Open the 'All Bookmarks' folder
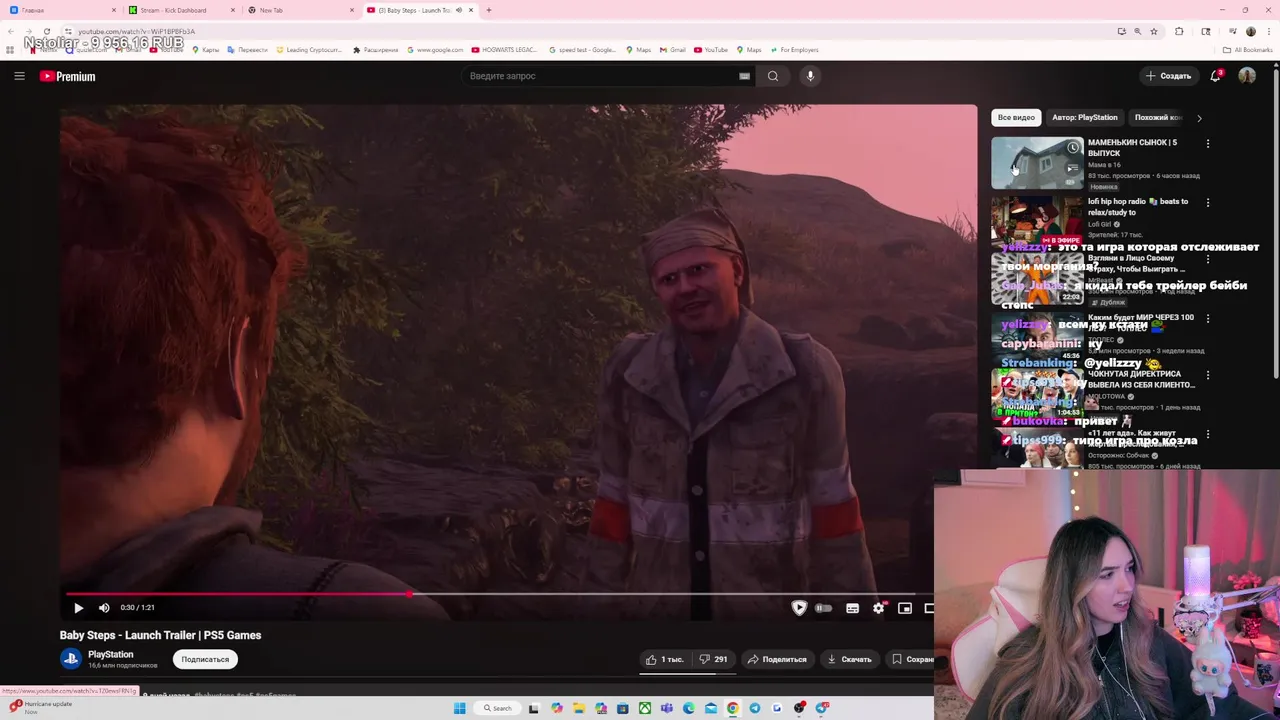 (x=1248, y=49)
